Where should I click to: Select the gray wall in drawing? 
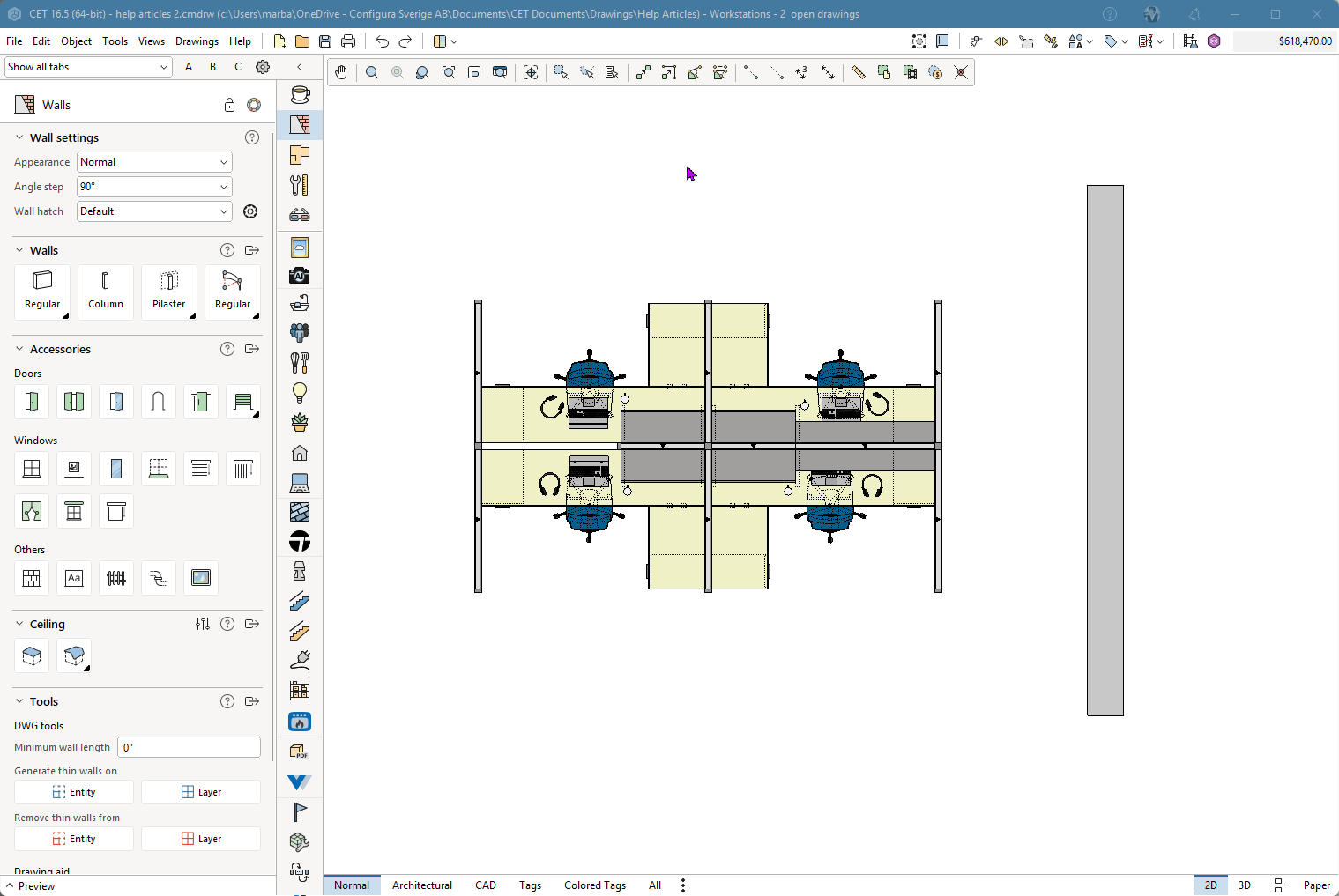click(x=1105, y=450)
